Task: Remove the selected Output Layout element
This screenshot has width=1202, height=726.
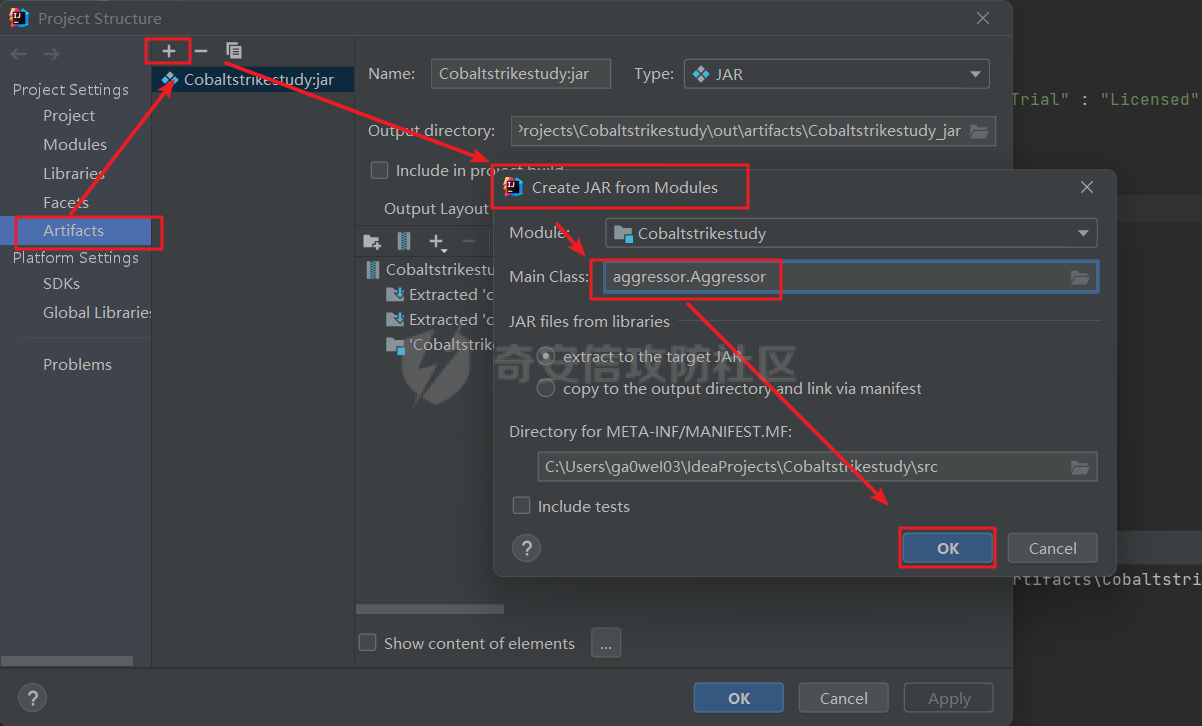Action: (x=468, y=241)
